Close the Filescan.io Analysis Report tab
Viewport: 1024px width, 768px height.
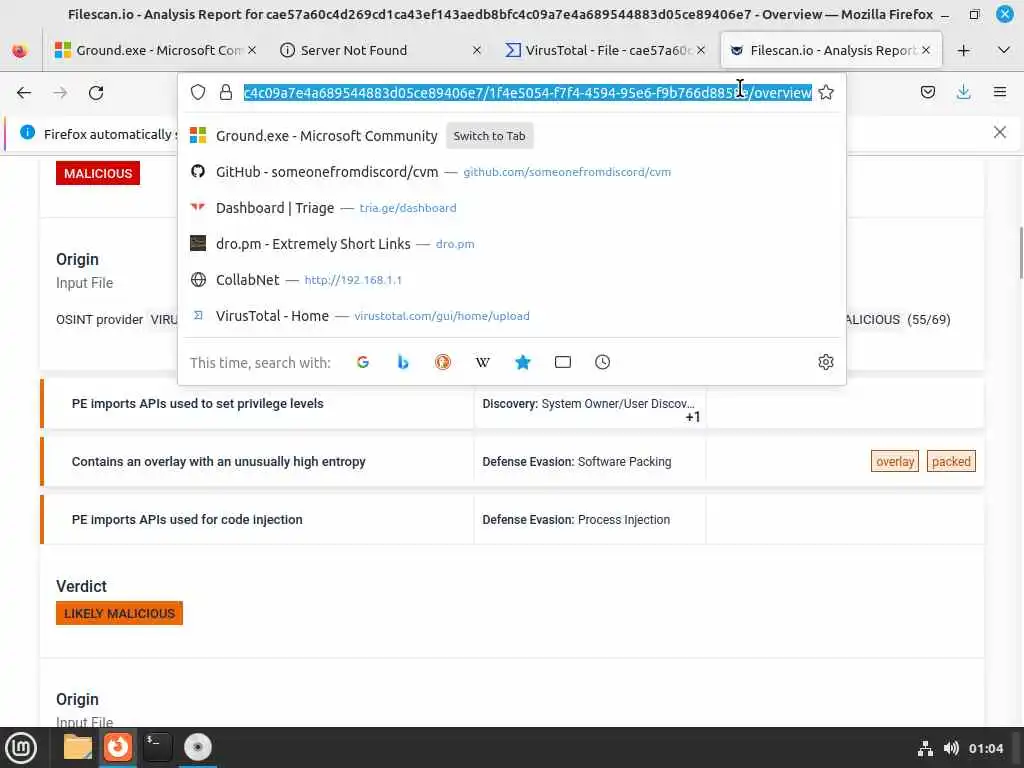(x=926, y=50)
